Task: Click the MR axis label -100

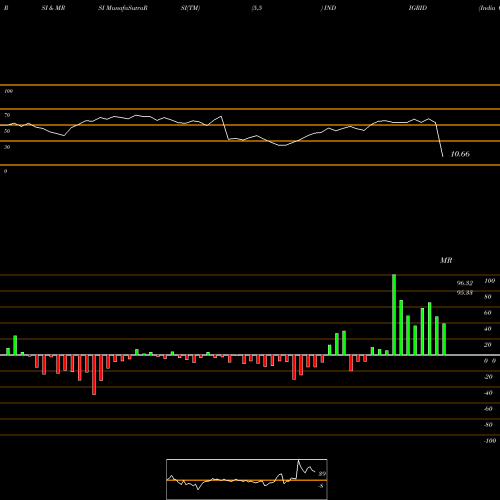Action: click(490, 441)
